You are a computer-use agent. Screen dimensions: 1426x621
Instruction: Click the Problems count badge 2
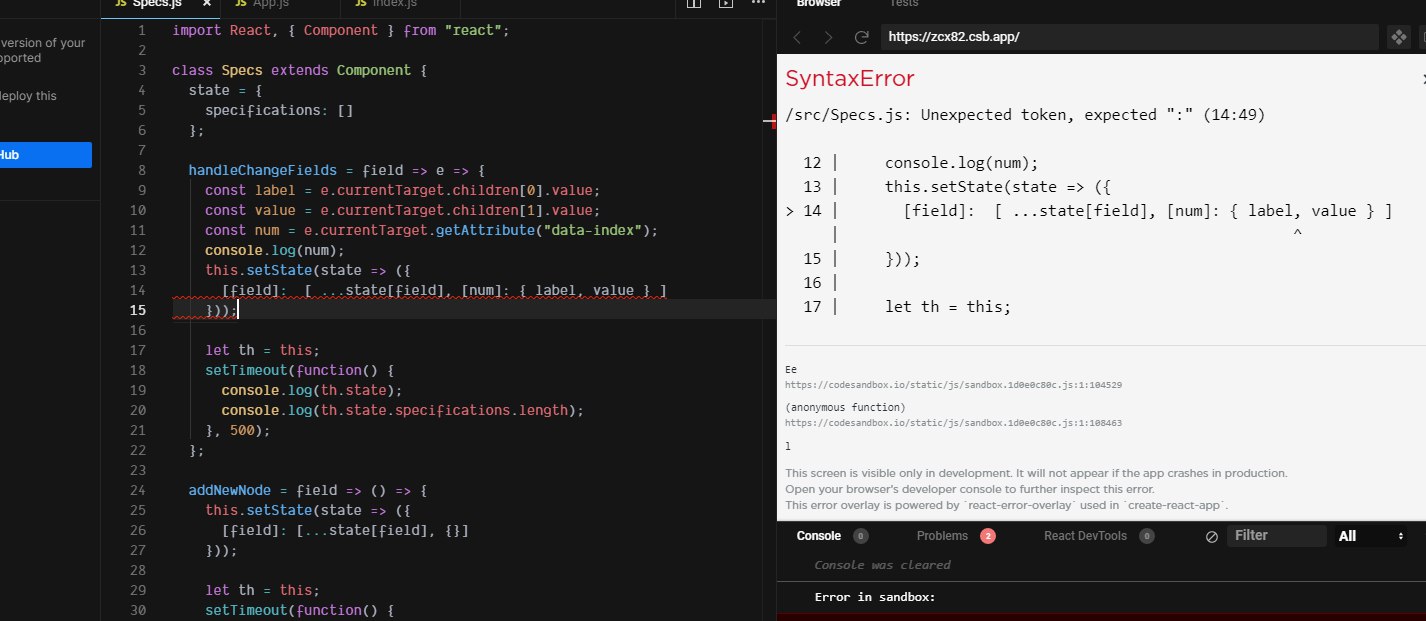point(988,536)
